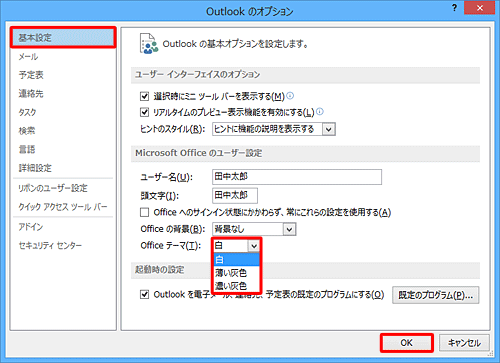Click the help question mark in title bar

click(x=454, y=8)
